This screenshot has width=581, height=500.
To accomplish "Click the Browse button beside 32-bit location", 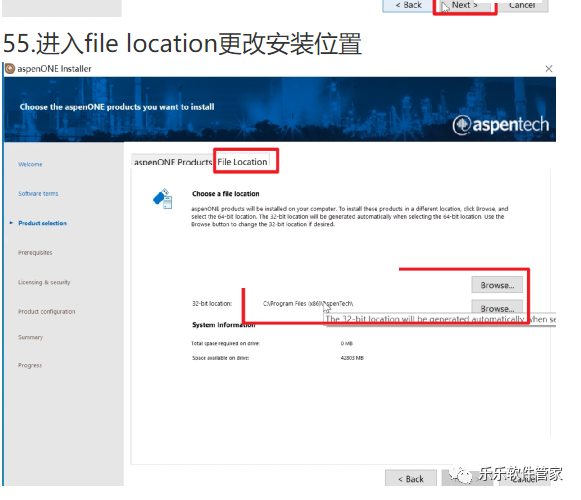I will pos(497,307).
